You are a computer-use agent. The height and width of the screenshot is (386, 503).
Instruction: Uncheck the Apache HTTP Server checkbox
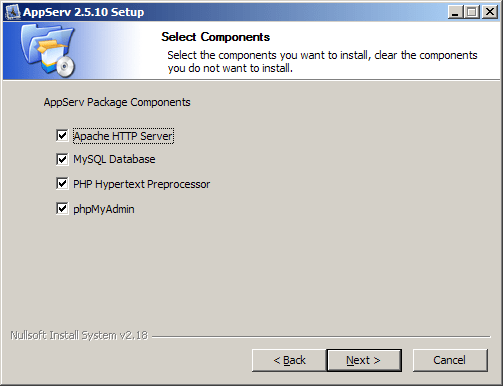click(62, 136)
